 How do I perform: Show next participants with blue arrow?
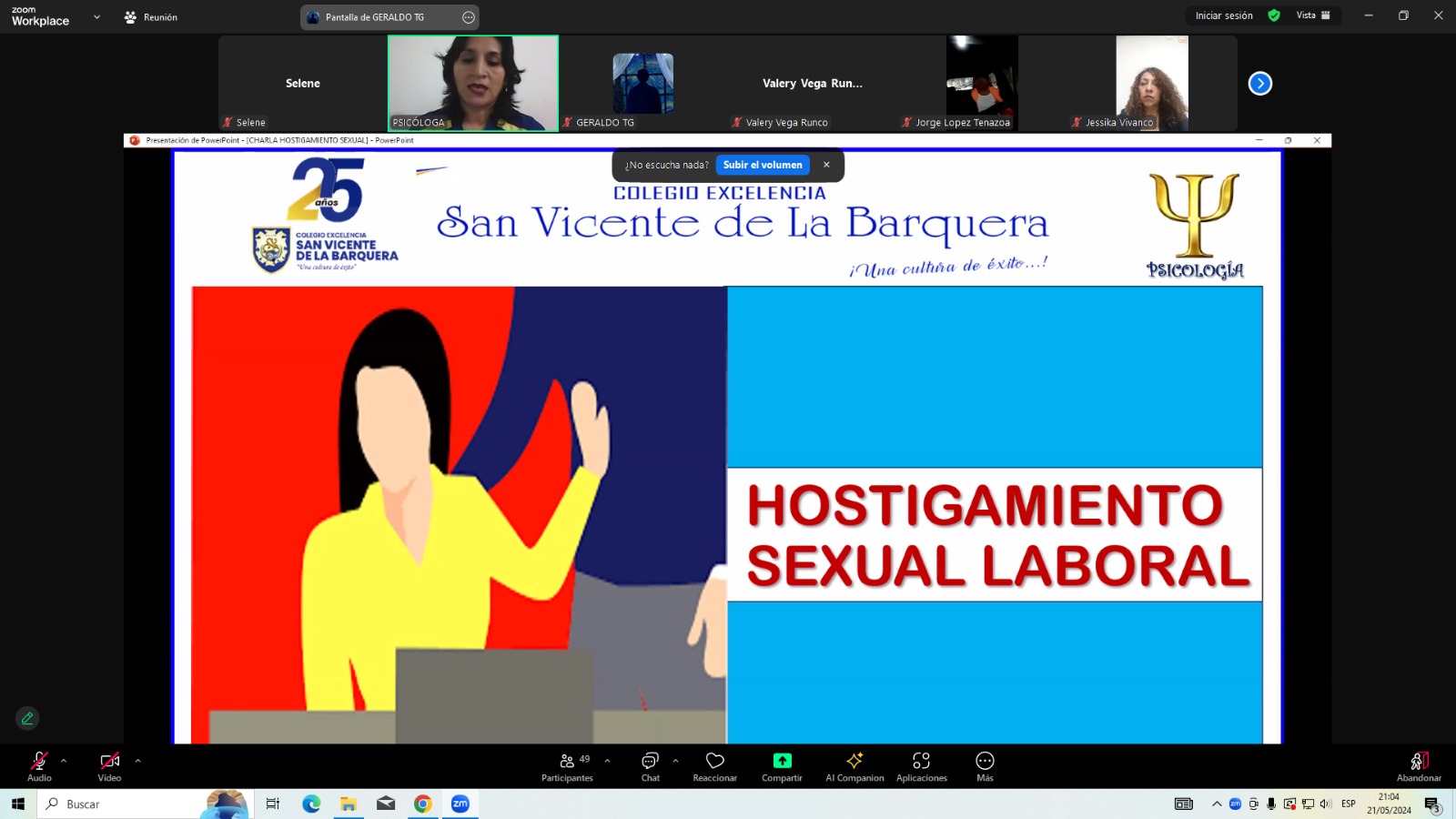[1259, 84]
